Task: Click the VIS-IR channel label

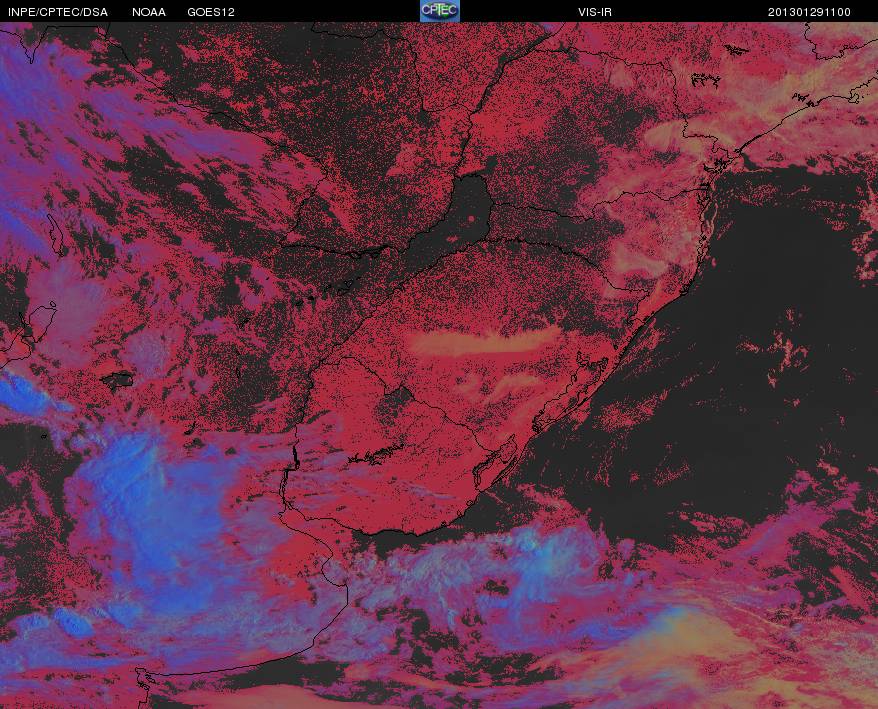Action: coord(595,12)
